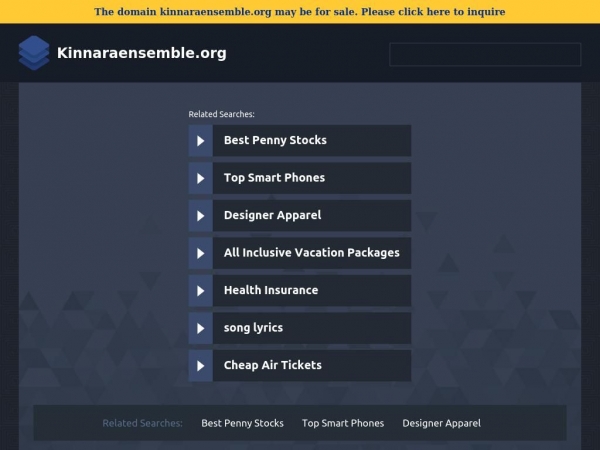Click arrow icon beside All Inclusive Vacation Packages

[201, 253]
